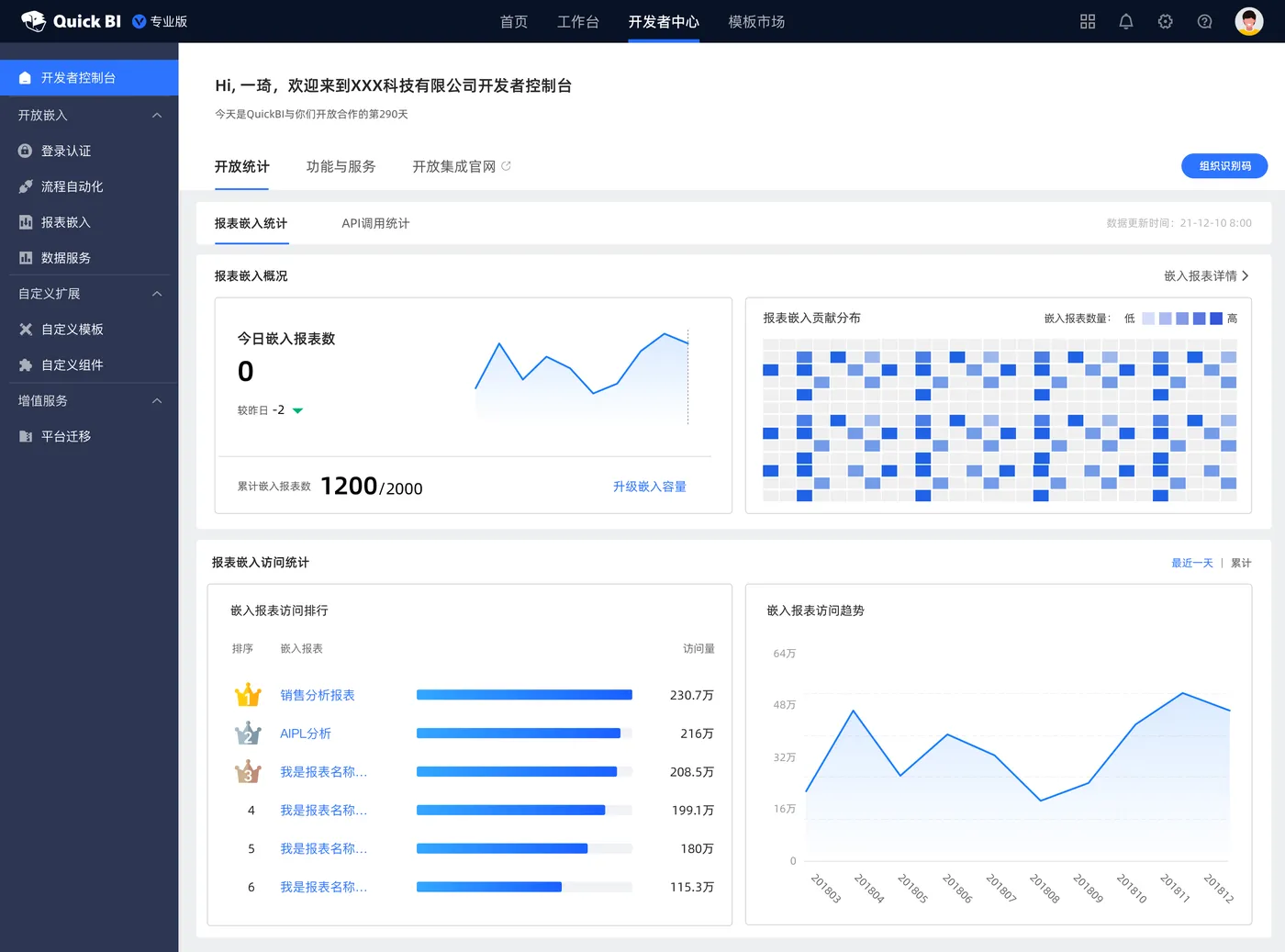Go to 模板市场 in top navigation

coord(756,21)
